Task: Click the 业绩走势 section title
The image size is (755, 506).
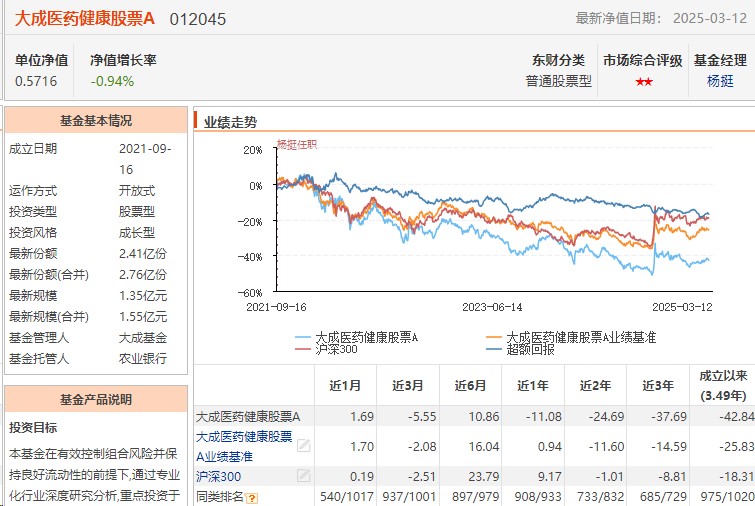Action: coord(230,122)
